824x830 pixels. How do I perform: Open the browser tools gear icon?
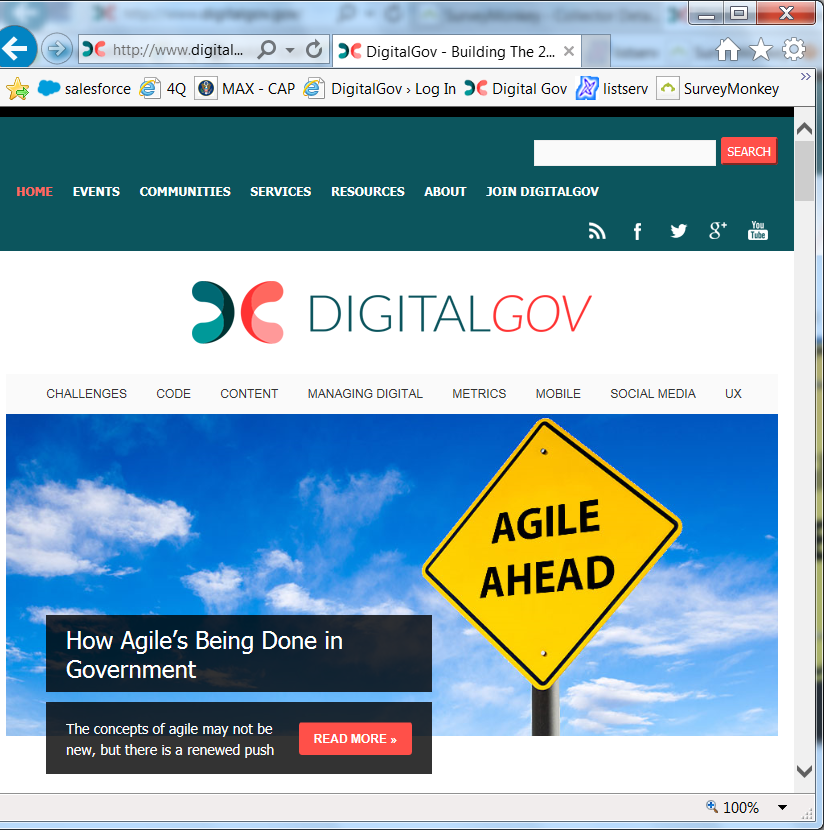tap(794, 49)
